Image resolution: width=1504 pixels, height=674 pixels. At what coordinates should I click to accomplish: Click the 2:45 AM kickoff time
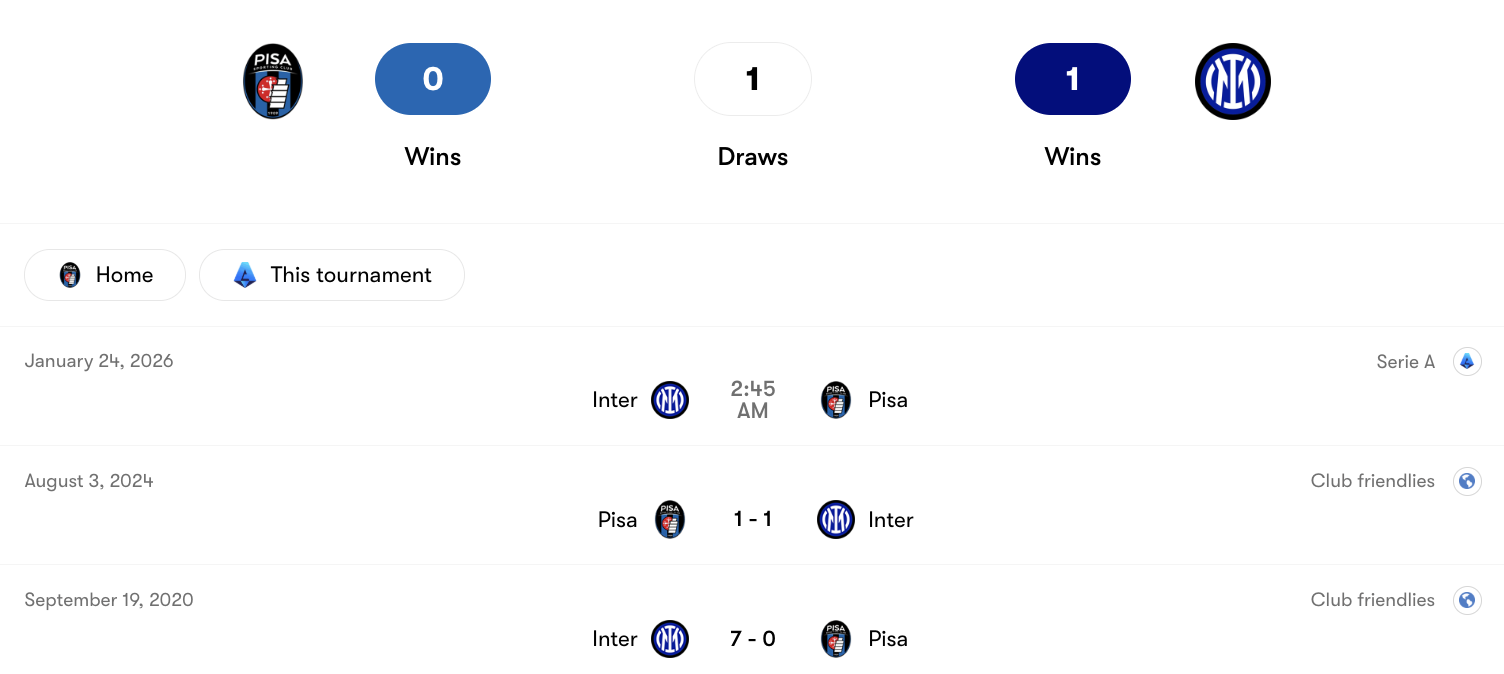click(x=752, y=400)
